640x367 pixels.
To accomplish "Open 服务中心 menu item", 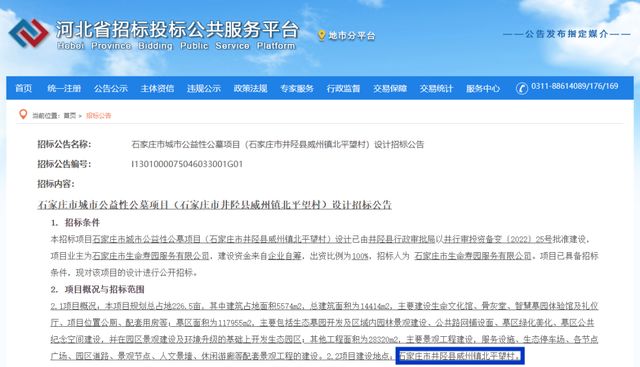I will [x=483, y=88].
